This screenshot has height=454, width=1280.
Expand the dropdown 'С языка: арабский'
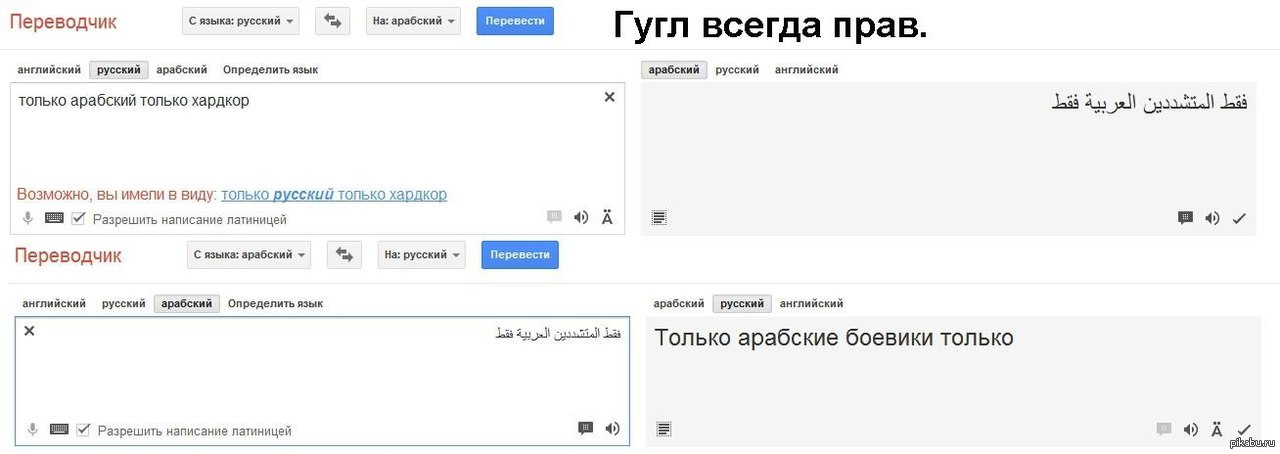coord(249,254)
